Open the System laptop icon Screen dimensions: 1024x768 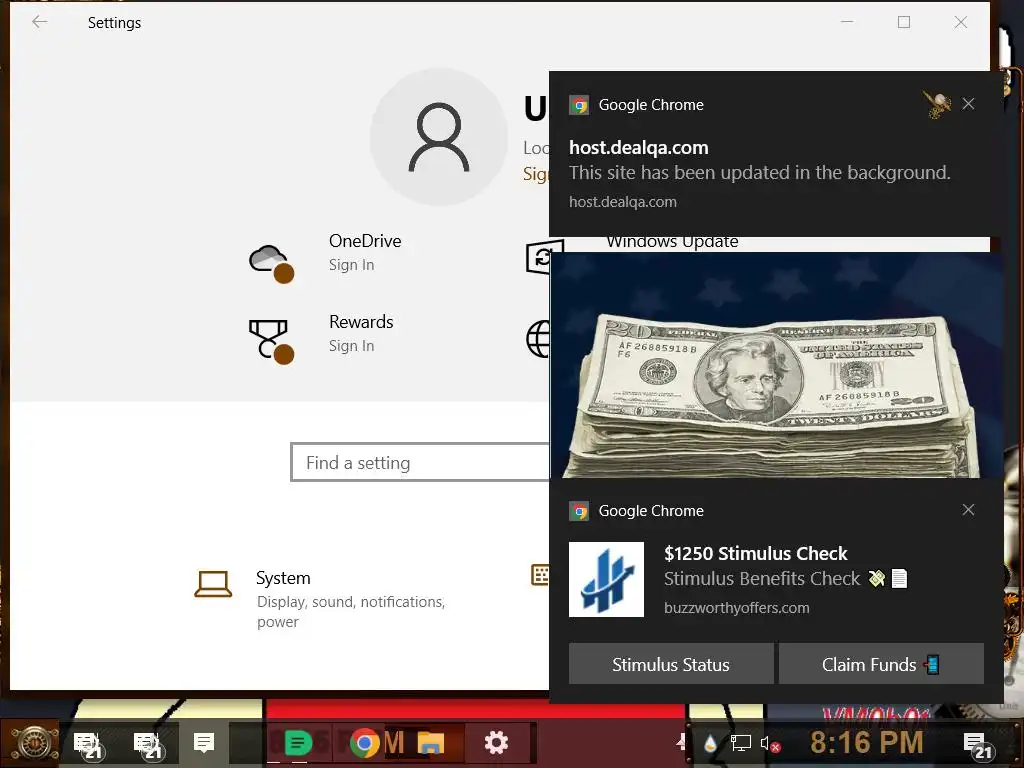pyautogui.click(x=213, y=584)
